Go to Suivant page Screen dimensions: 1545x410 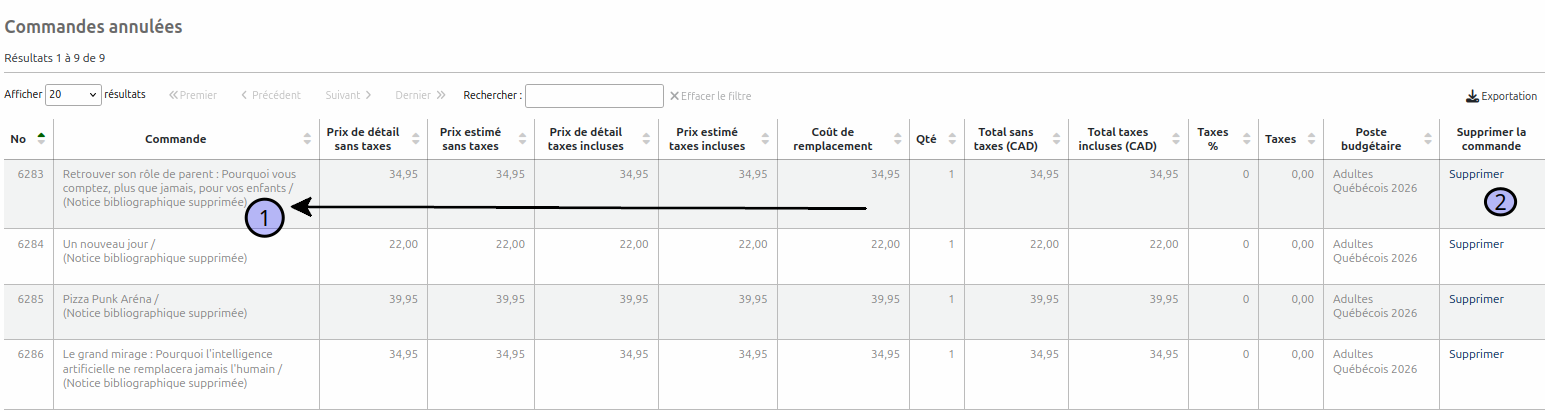point(349,95)
